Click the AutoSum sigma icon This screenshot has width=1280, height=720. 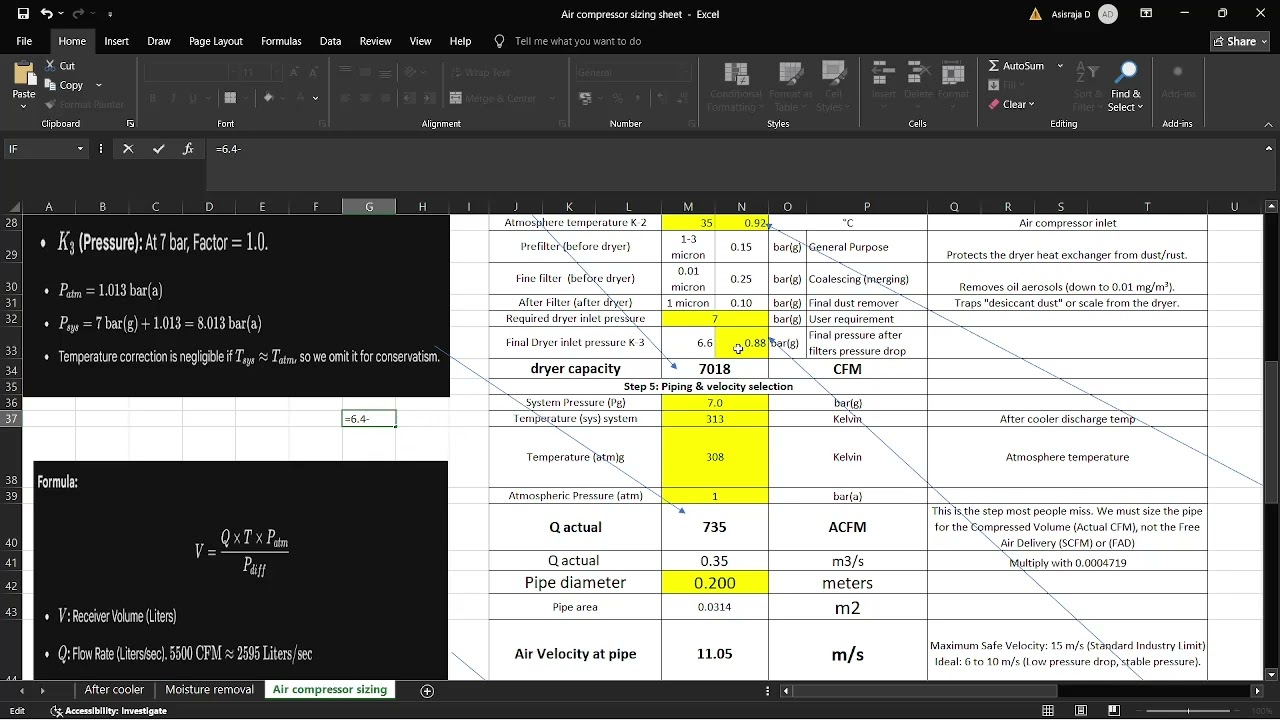(x=994, y=66)
